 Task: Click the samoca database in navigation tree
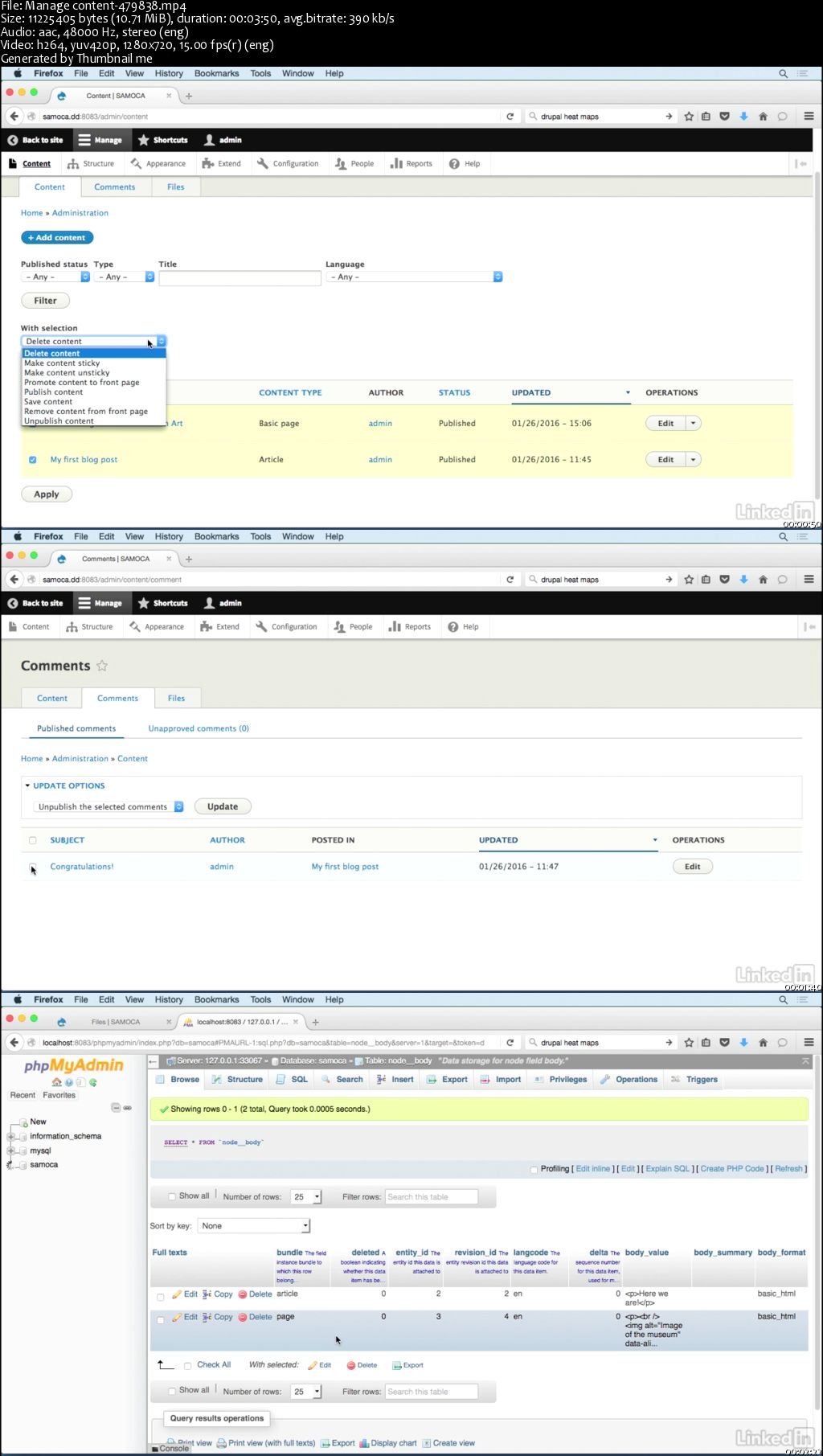[x=44, y=1165]
